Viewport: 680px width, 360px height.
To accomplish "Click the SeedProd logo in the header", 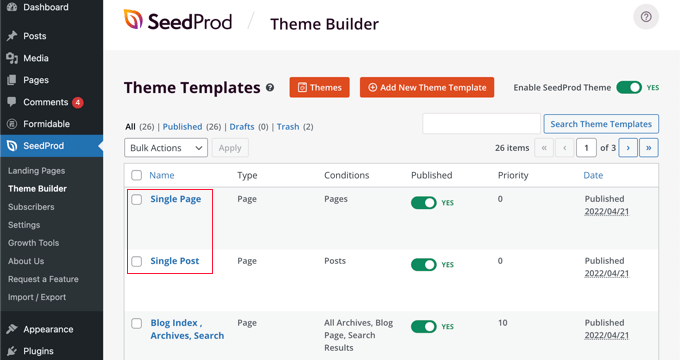I will (178, 21).
